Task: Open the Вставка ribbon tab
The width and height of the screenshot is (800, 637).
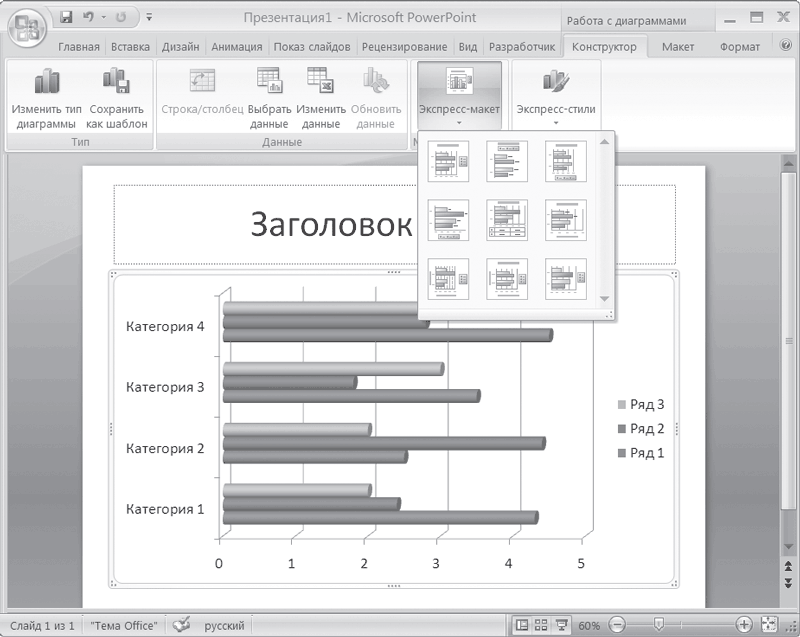Action: [x=131, y=47]
